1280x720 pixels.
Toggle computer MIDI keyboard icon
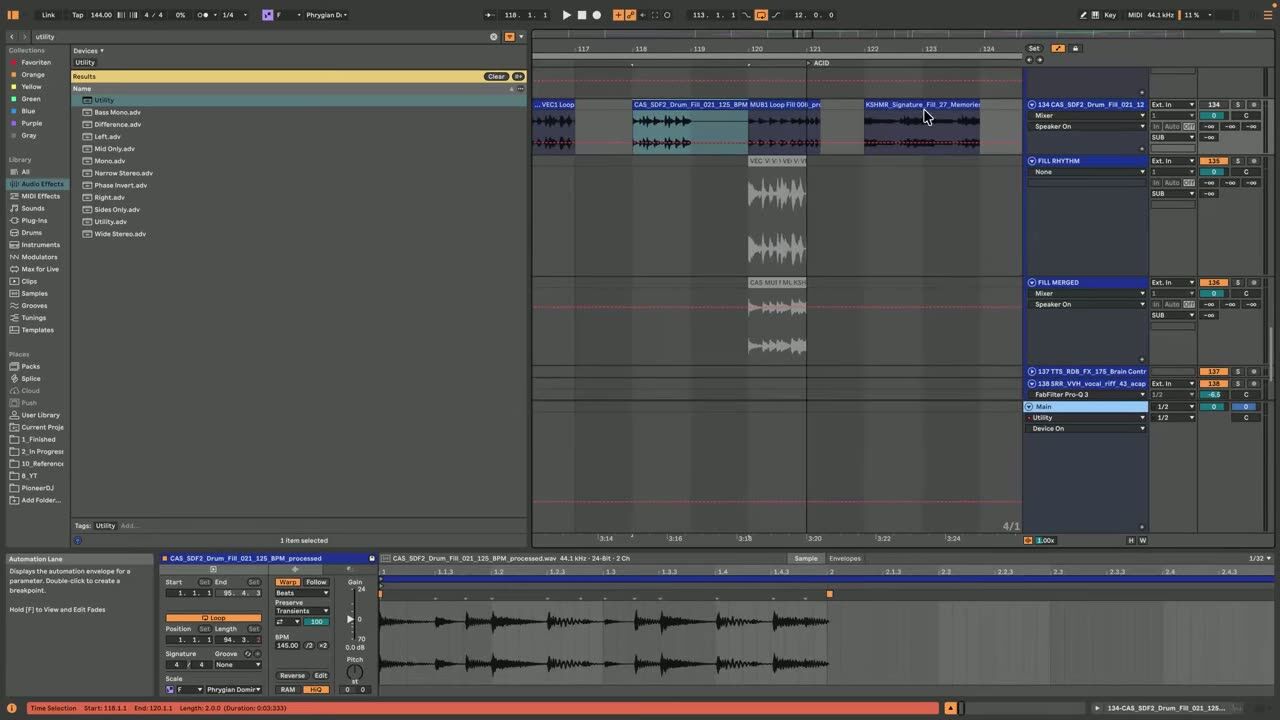1097,15
